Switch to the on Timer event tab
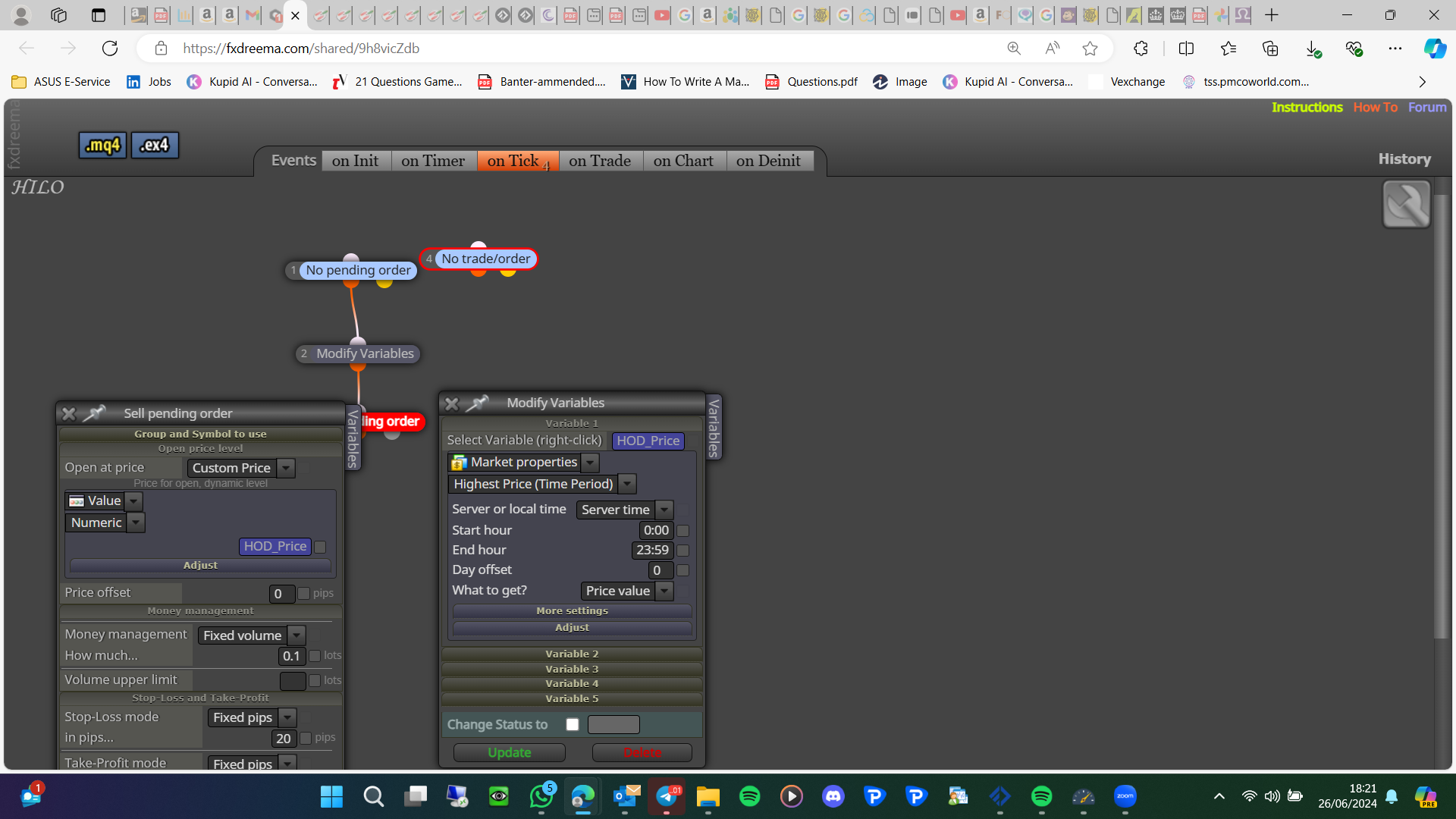This screenshot has height=819, width=1456. click(x=433, y=161)
